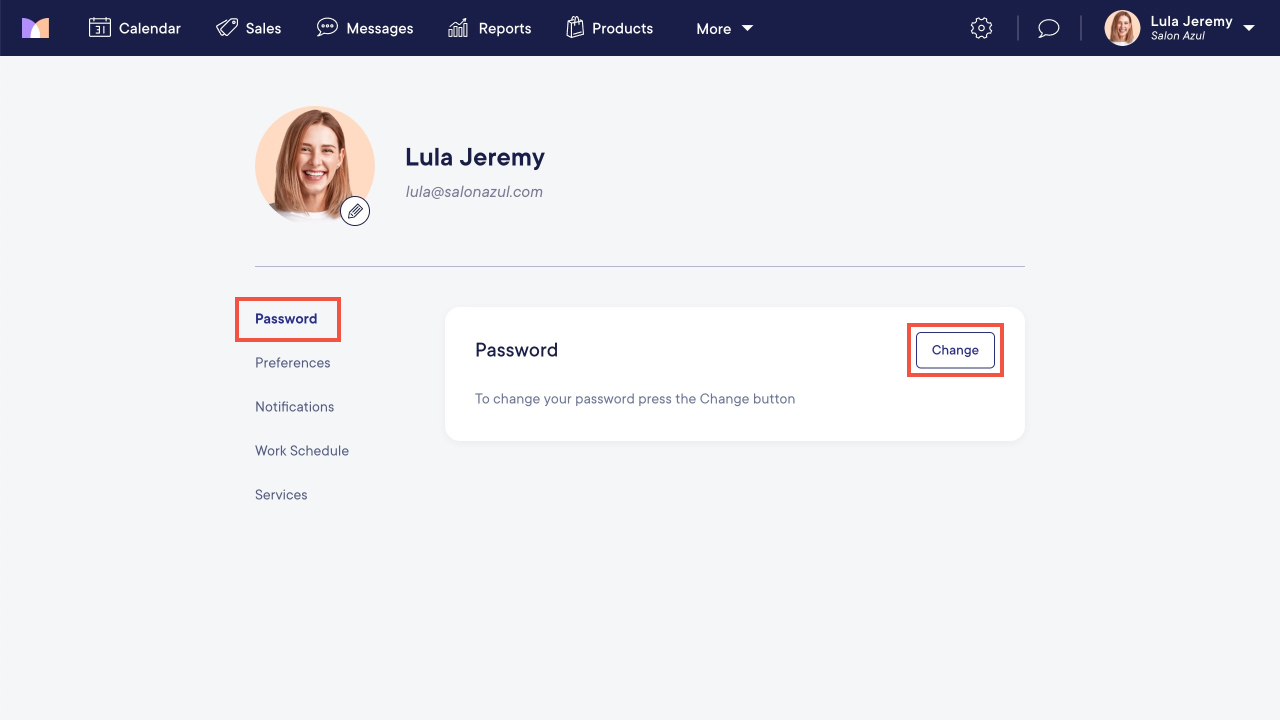The height and width of the screenshot is (720, 1280).
Task: Open the Services section
Action: point(281,494)
